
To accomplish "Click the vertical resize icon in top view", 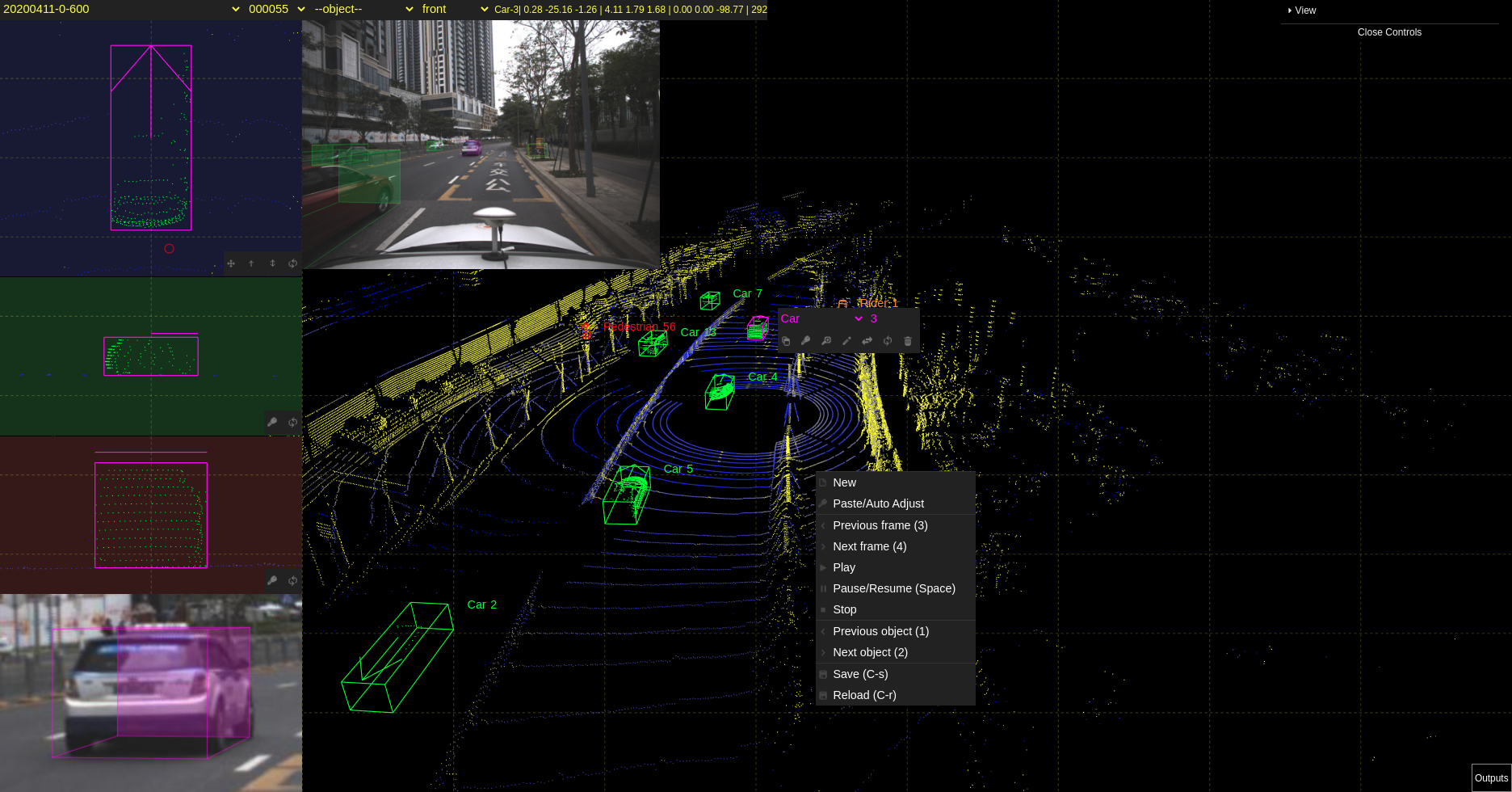I will click(x=272, y=263).
